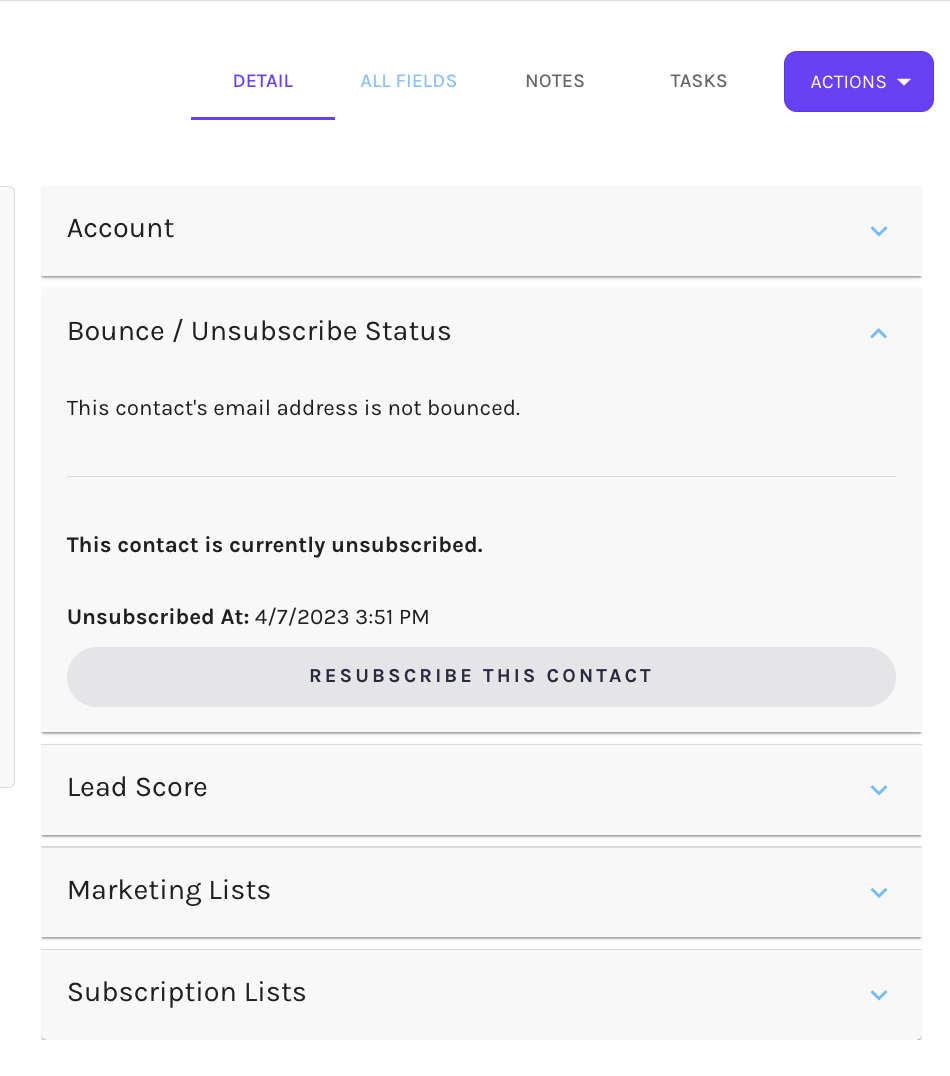Click the Detail tab label
Image resolution: width=950 pixels, height=1076 pixels.
(x=263, y=81)
